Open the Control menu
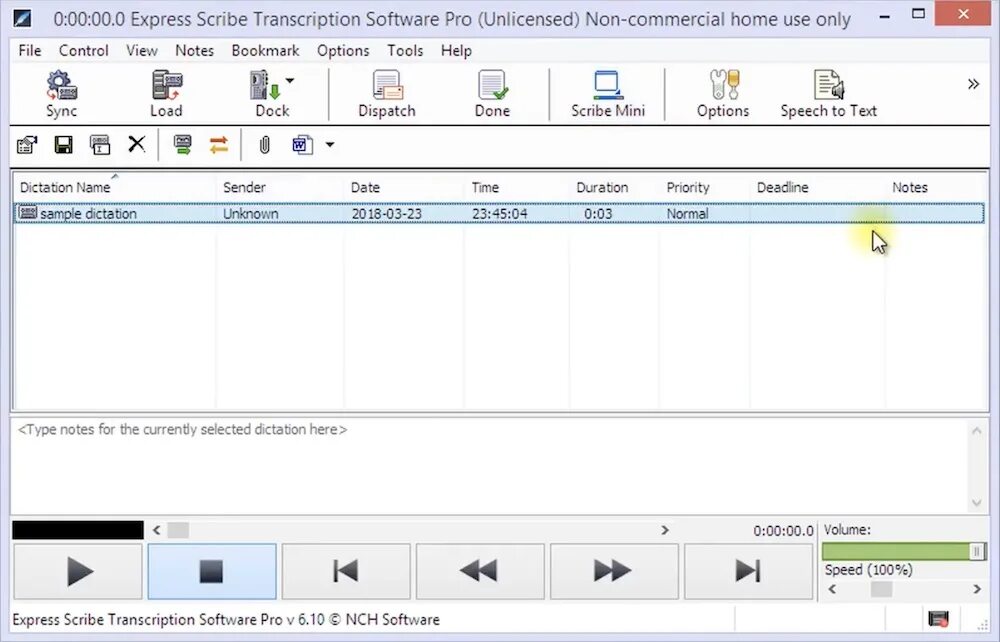 [84, 50]
